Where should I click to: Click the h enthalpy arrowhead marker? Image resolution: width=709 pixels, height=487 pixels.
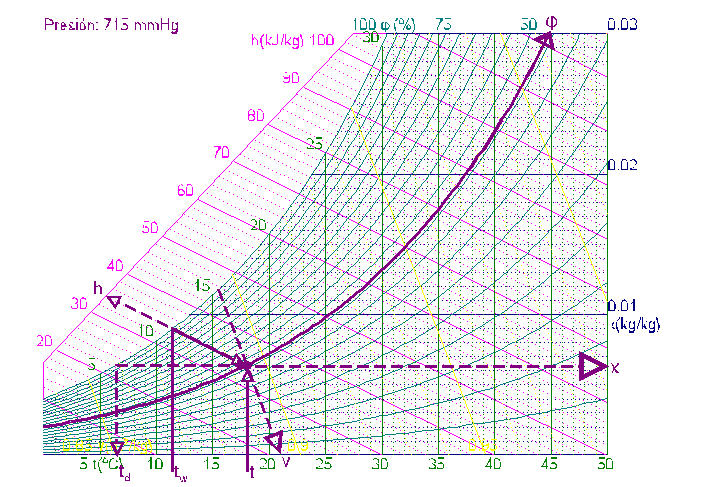pyautogui.click(x=114, y=300)
